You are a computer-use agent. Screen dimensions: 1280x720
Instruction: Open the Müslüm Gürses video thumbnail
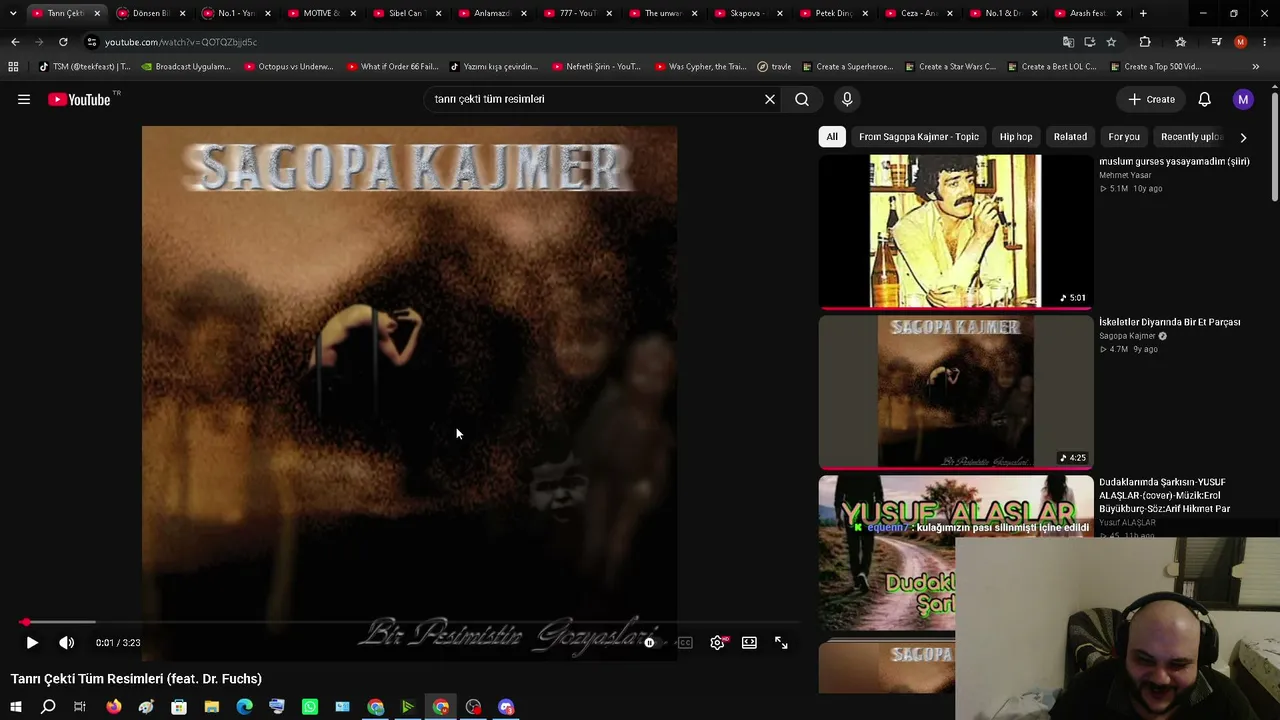(x=956, y=231)
